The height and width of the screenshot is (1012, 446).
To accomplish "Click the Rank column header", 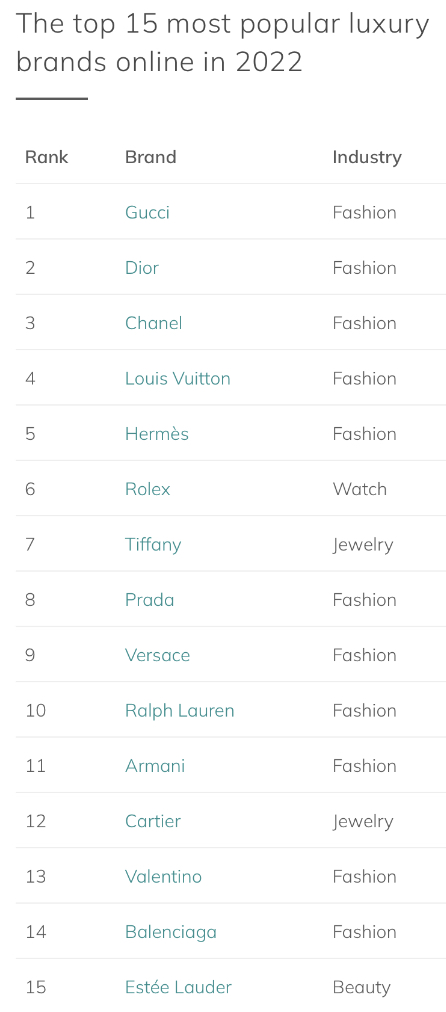I will (46, 157).
